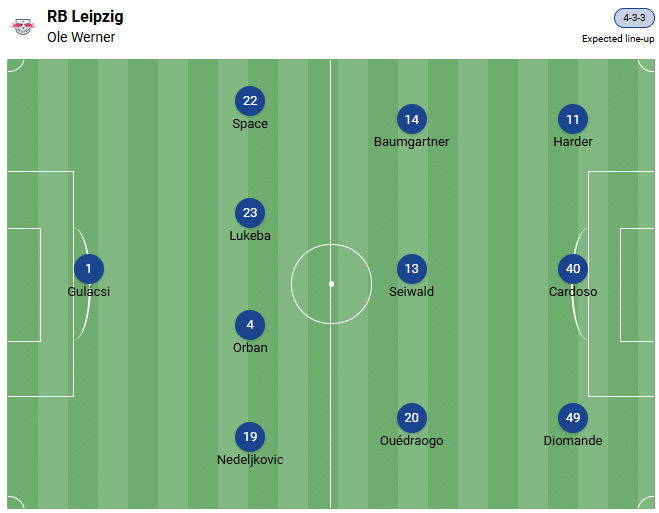Image resolution: width=659 pixels, height=513 pixels.
Task: Click Cardoso's number 40 badge
Action: point(573,268)
